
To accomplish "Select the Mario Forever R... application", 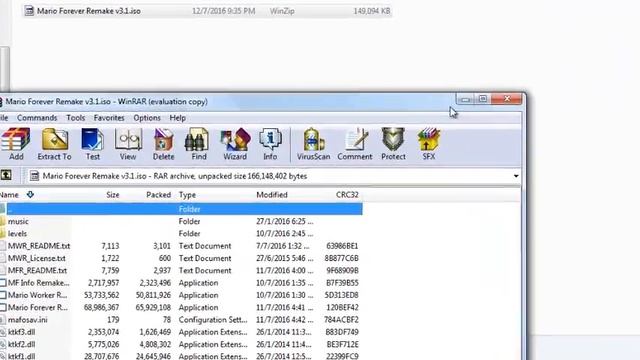I will [x=38, y=307].
